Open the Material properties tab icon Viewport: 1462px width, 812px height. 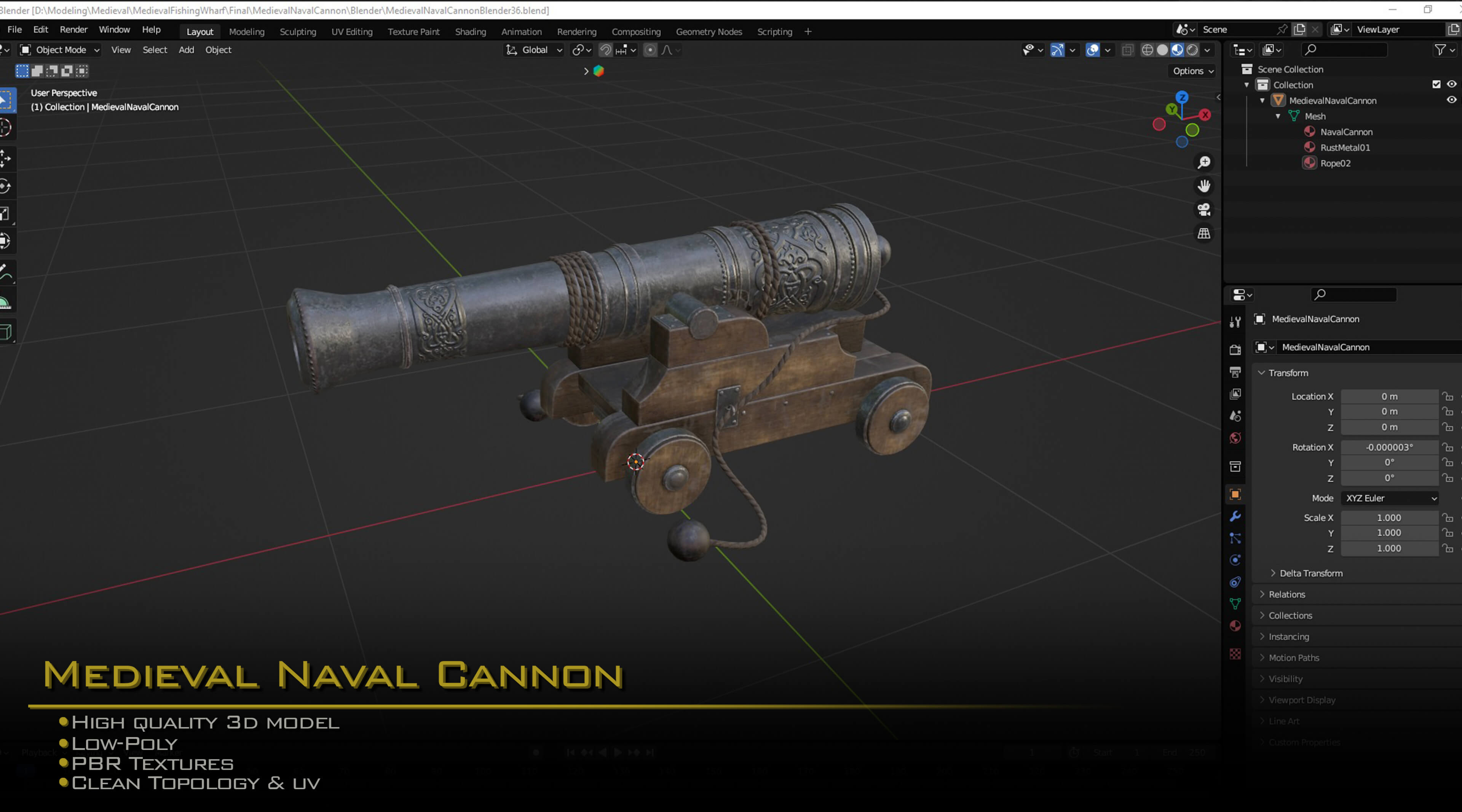(x=1235, y=626)
